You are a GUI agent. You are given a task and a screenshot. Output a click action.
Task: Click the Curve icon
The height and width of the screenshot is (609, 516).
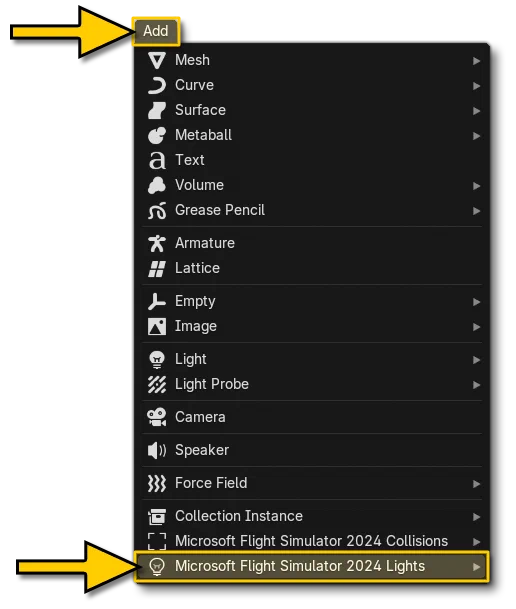(157, 85)
